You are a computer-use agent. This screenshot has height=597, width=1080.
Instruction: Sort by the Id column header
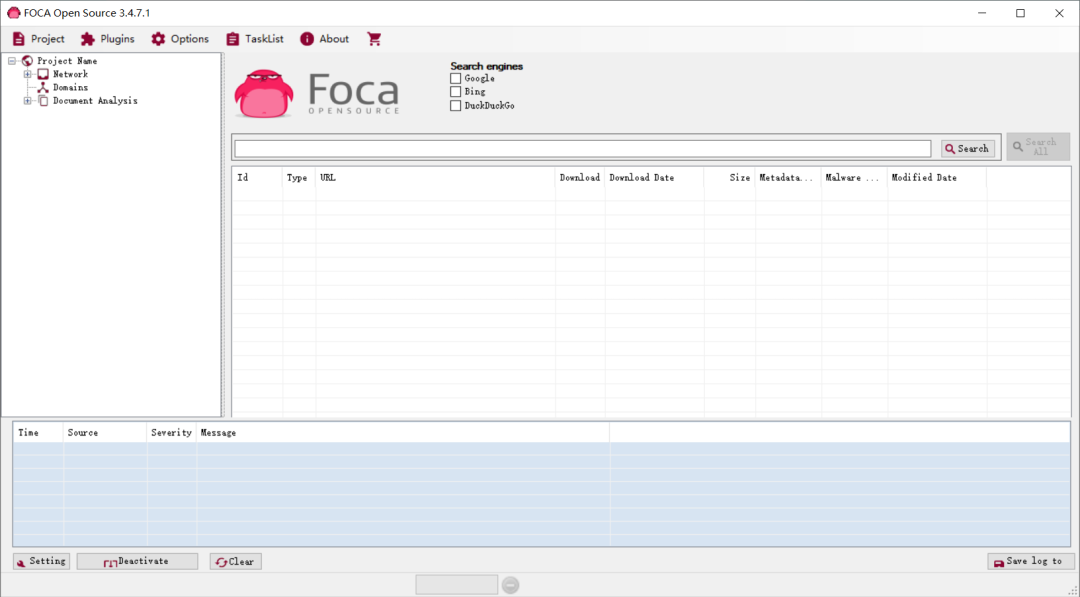click(x=257, y=178)
